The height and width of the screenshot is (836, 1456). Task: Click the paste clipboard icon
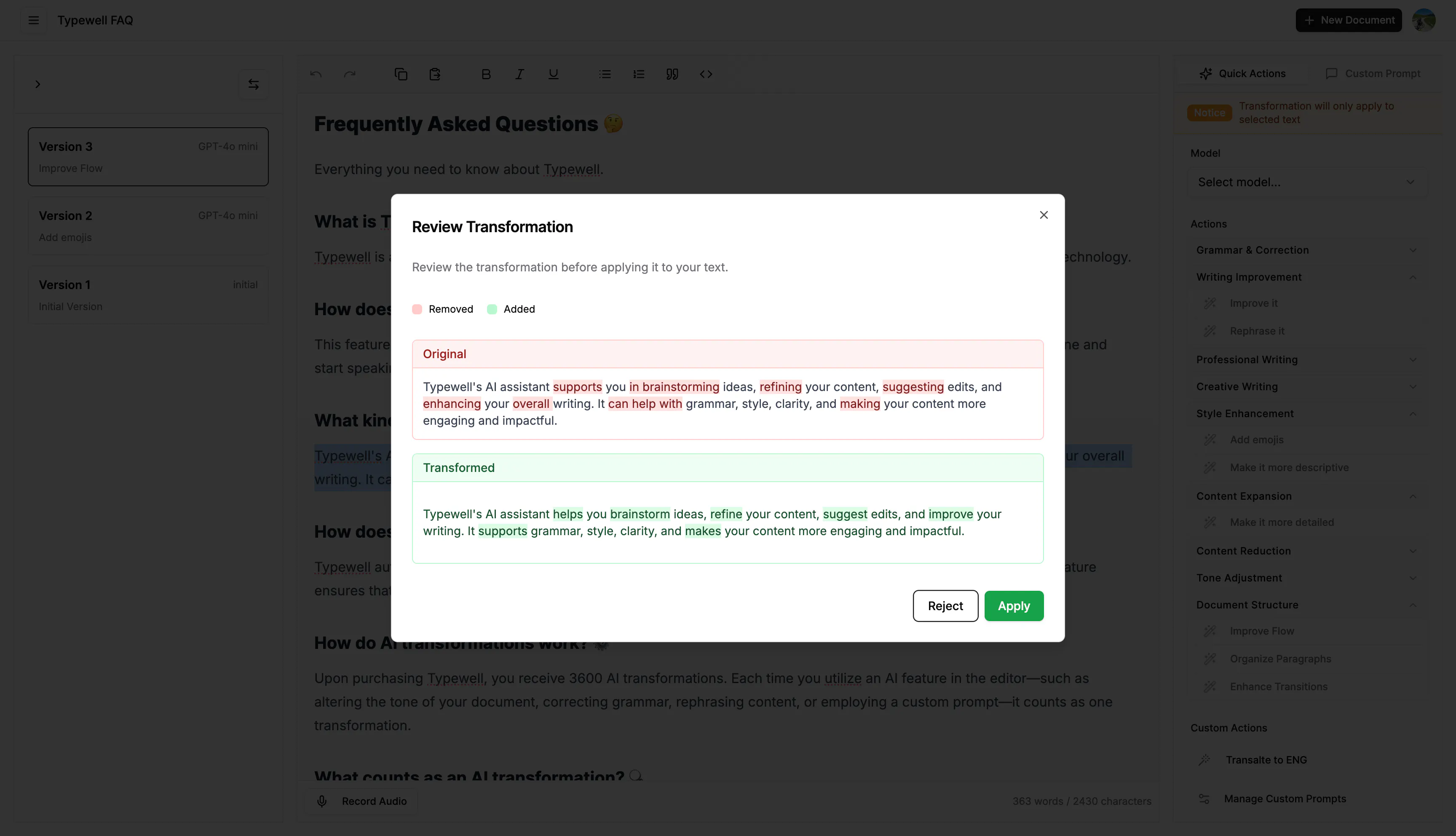pos(434,74)
